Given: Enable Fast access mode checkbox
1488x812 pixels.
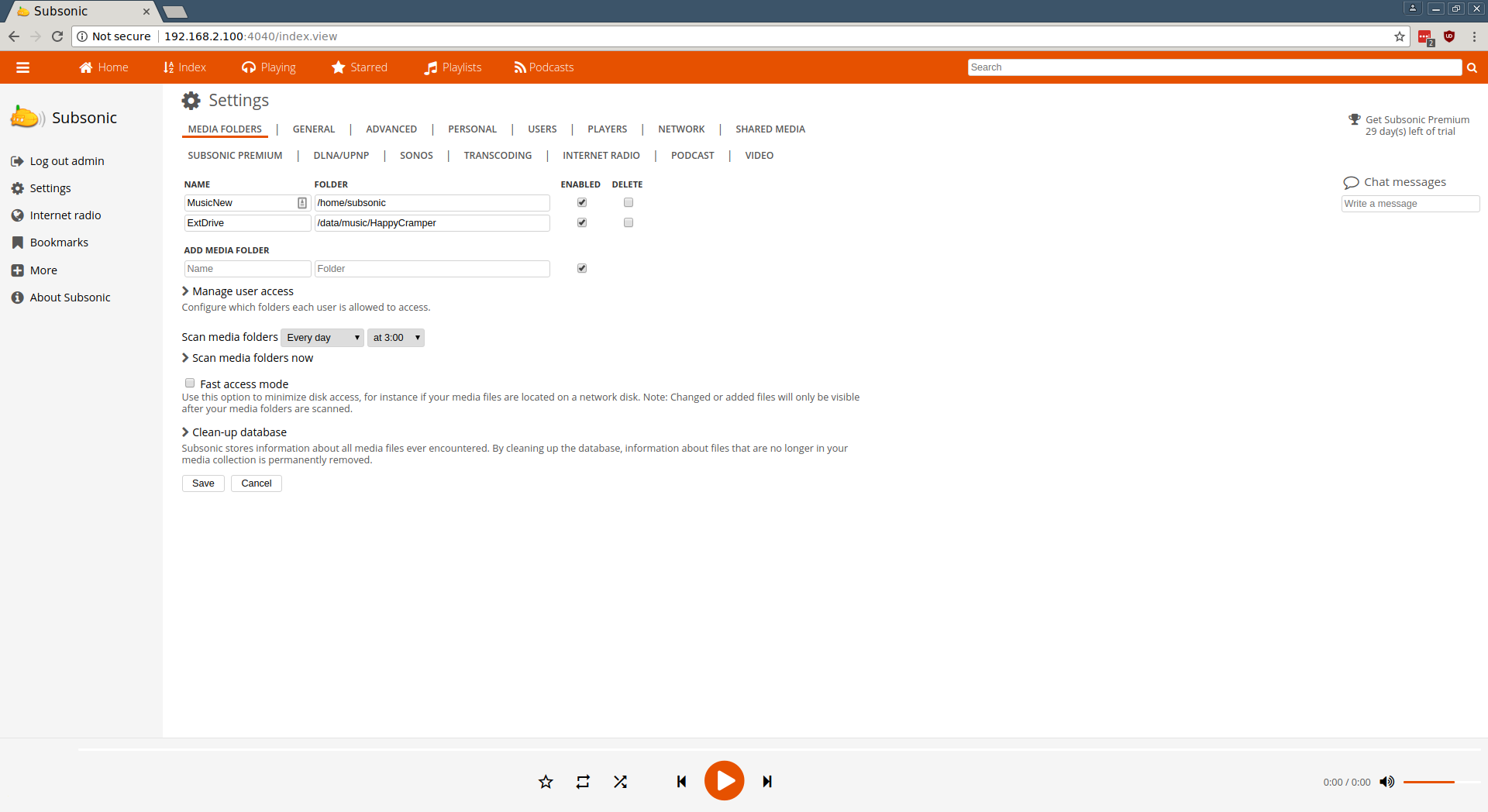Looking at the screenshot, I should [x=190, y=384].
